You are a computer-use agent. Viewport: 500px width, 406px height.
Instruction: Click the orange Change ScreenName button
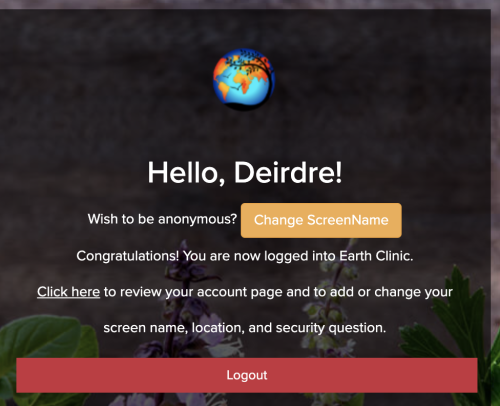tap(321, 220)
